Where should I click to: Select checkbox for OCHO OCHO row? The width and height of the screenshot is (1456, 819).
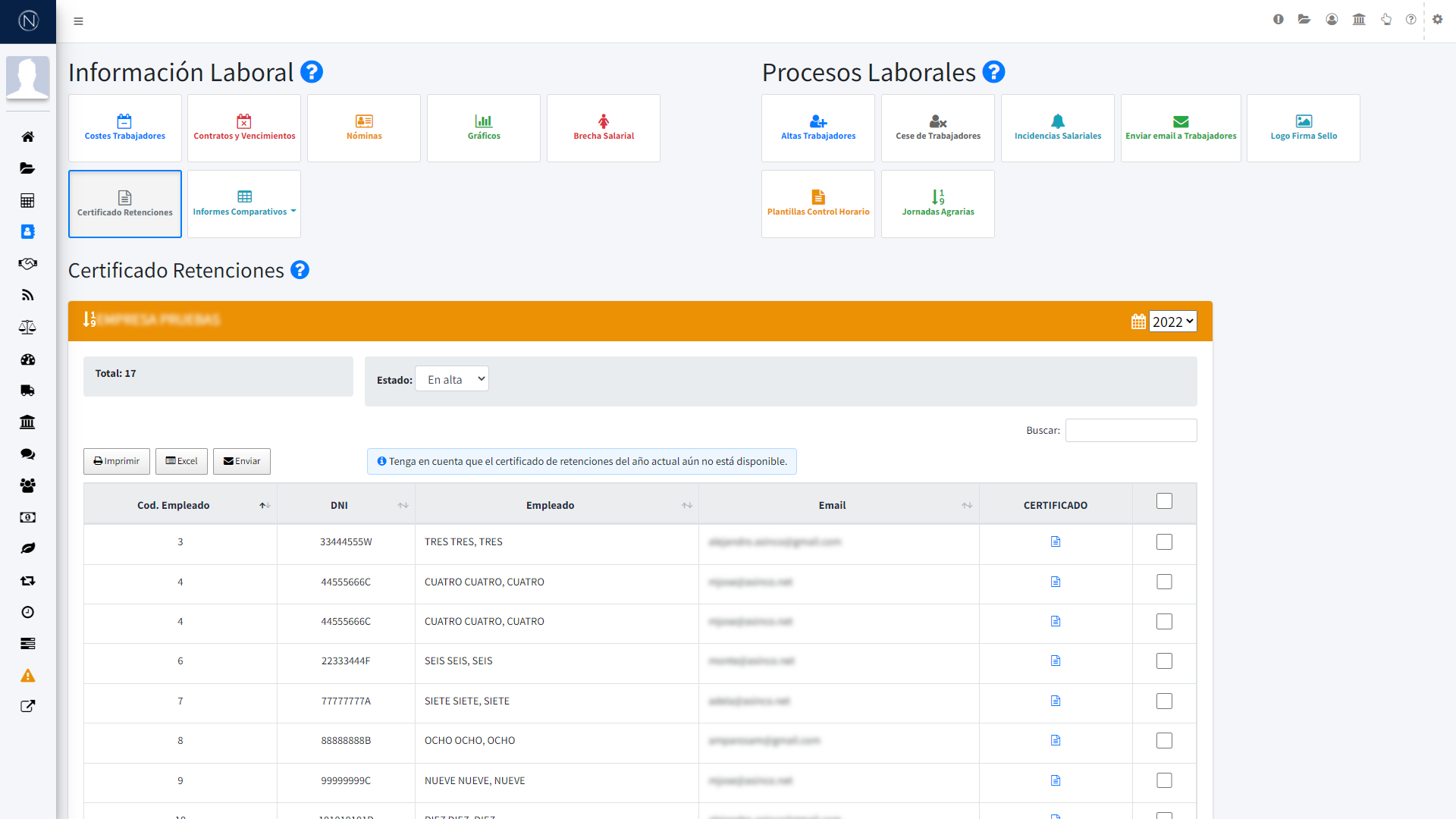coord(1164,741)
